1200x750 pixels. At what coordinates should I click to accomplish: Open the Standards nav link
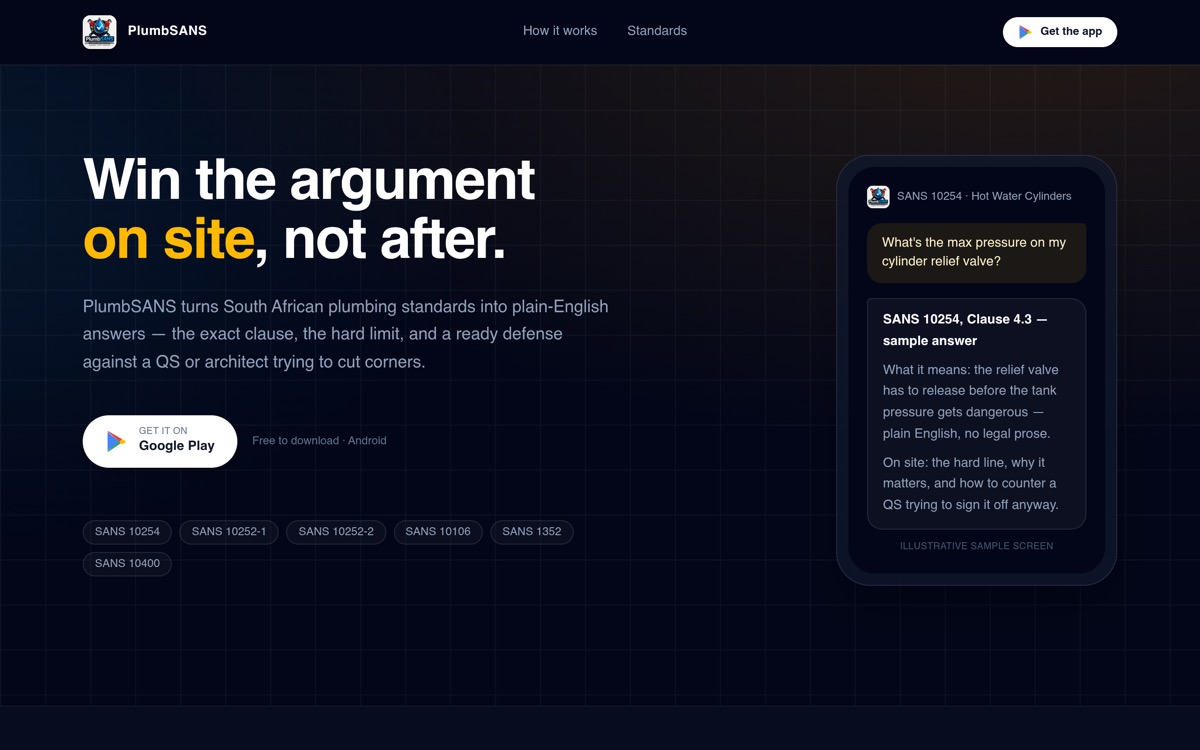click(657, 31)
